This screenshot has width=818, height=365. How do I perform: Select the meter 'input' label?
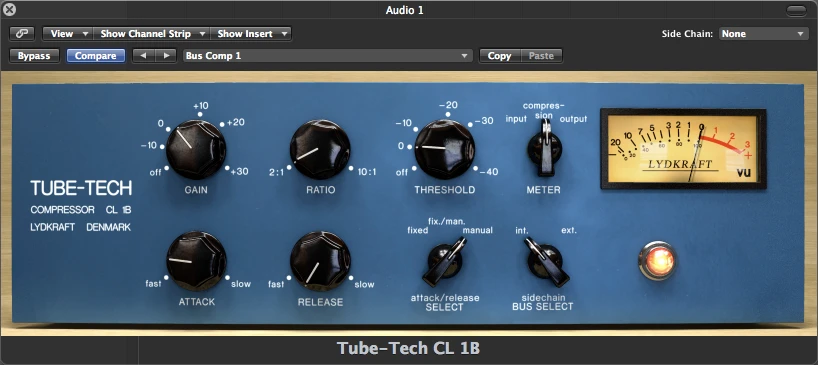(x=516, y=119)
